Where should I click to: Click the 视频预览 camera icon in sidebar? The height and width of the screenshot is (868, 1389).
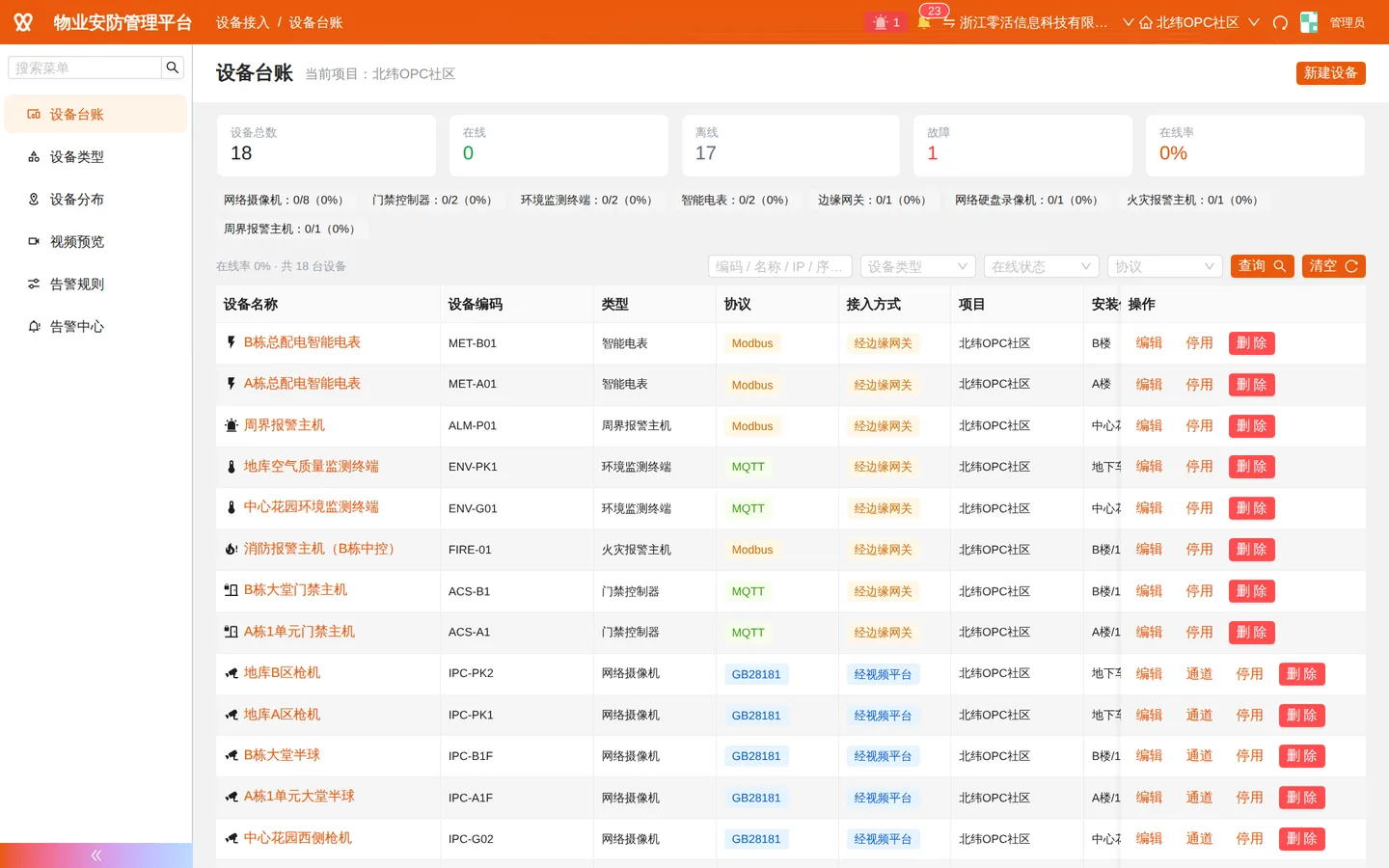pos(34,242)
